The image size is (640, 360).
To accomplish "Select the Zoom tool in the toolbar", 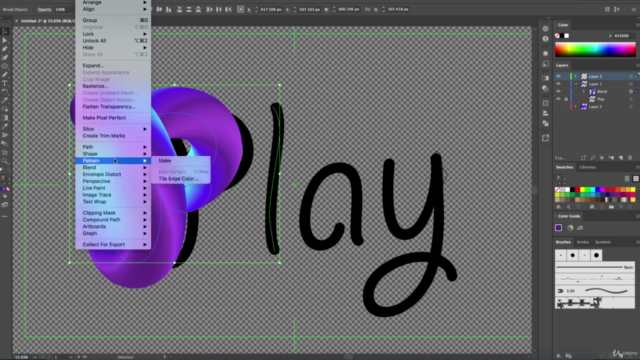I will [5, 161].
